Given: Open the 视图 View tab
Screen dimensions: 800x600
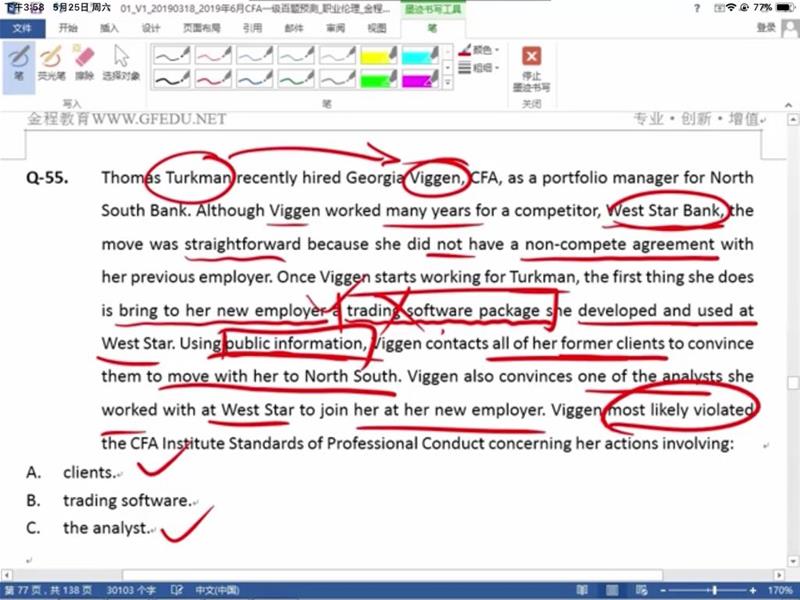Looking at the screenshot, I should 377,28.
